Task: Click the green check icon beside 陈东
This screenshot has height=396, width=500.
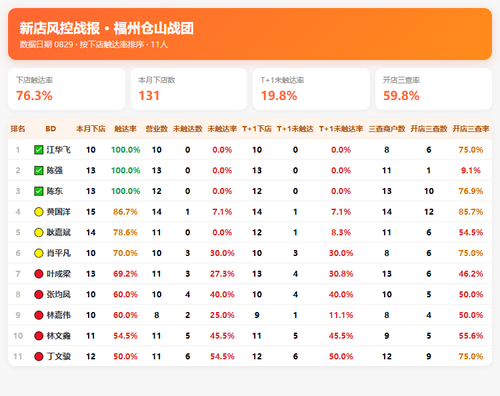Action: (39, 191)
